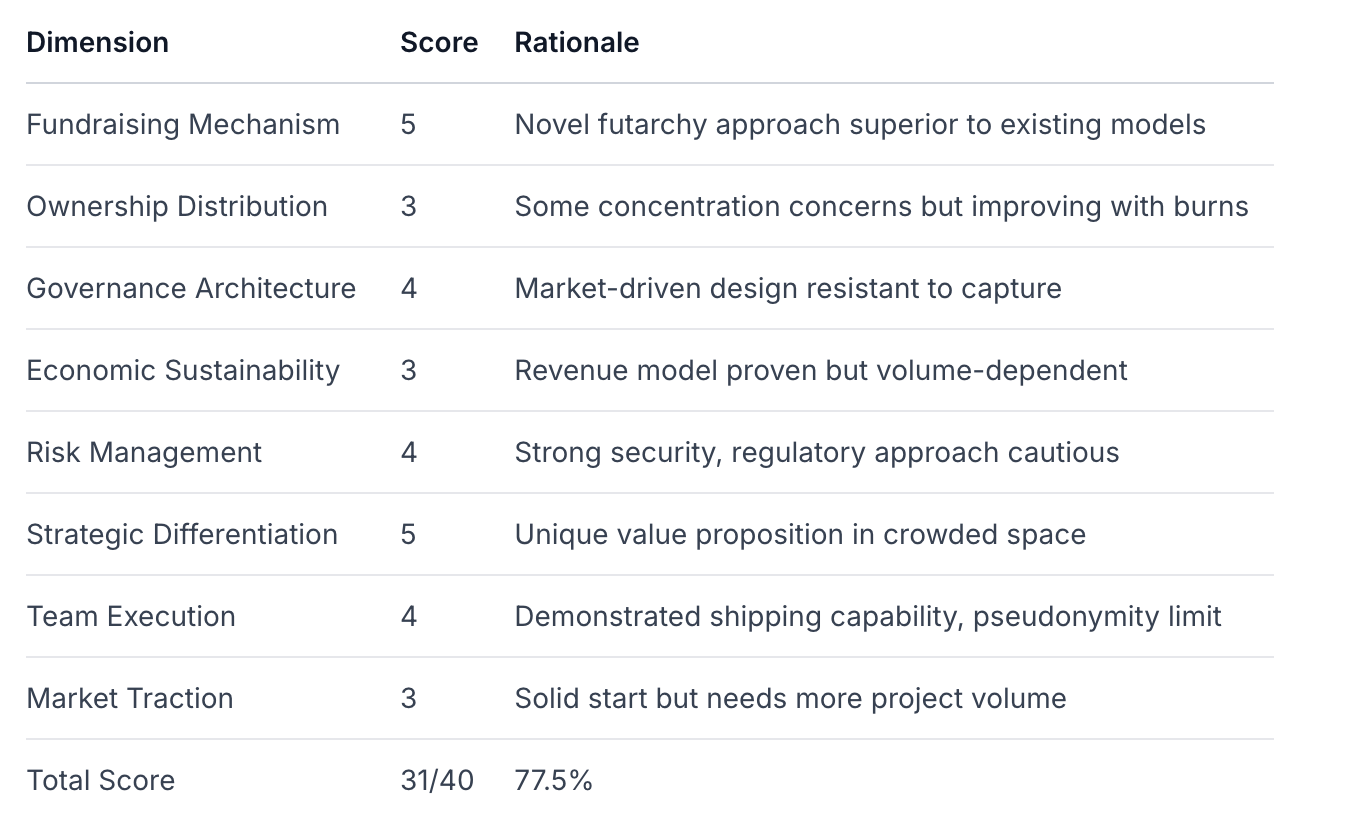The image size is (1350, 822).
Task: Click the Economic Sustainability dimension
Action: [x=183, y=371]
